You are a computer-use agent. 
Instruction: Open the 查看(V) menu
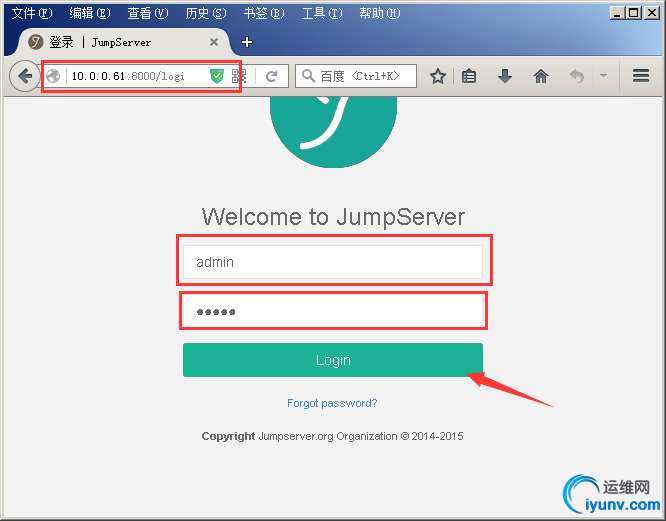[148, 14]
